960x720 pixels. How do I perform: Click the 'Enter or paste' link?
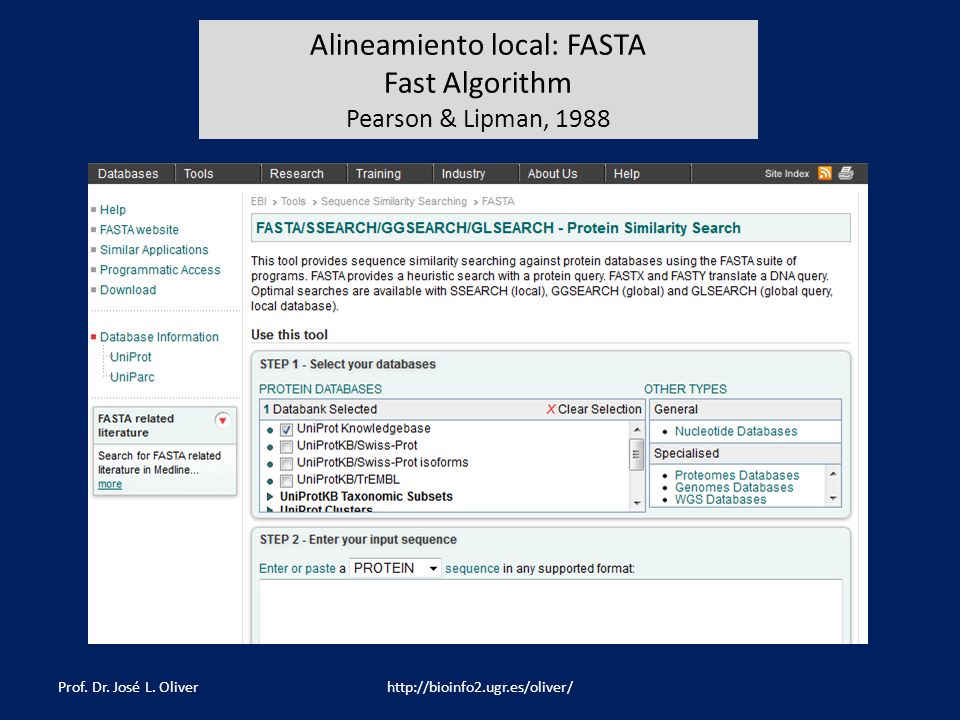297,569
